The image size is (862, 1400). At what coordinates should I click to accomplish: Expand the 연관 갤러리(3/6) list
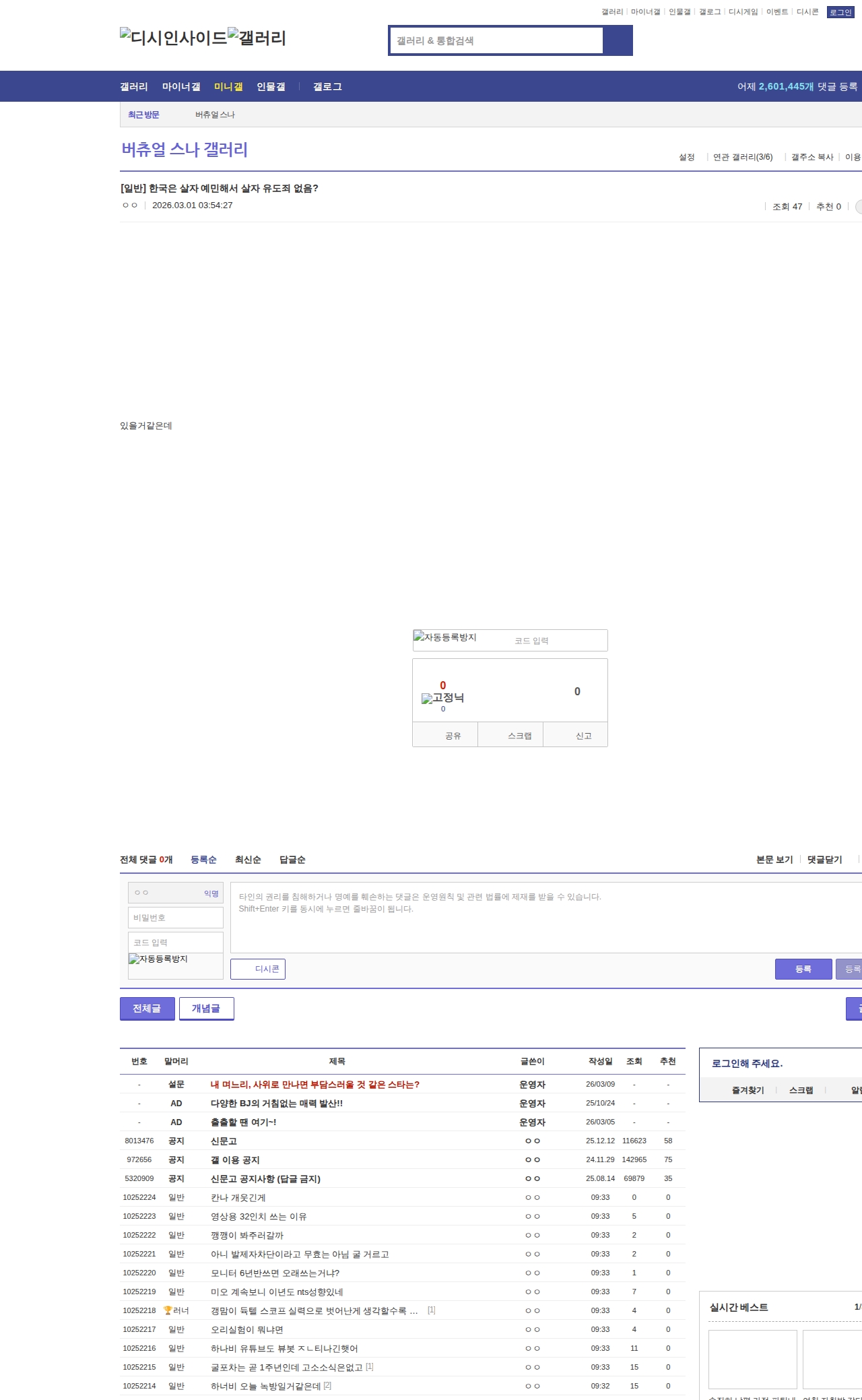pos(743,157)
